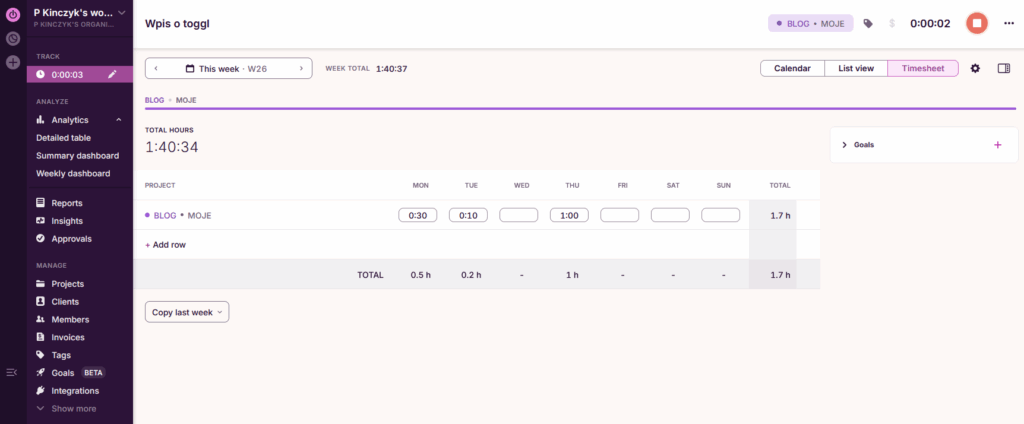Edit Tuesday 0:10 time cell

pos(468,215)
